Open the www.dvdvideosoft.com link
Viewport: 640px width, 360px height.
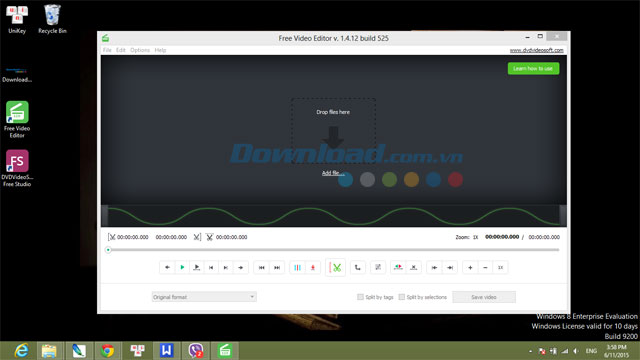coord(536,50)
